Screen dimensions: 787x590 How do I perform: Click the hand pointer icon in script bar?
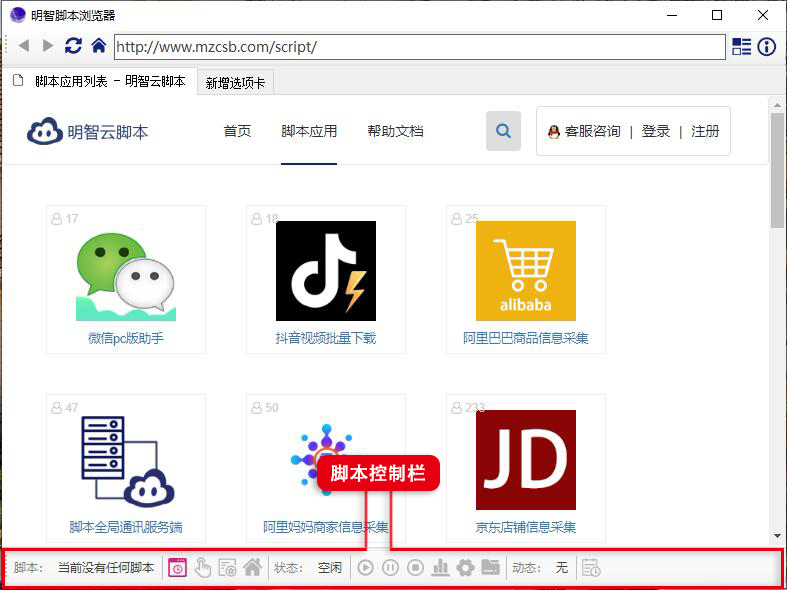click(x=203, y=568)
